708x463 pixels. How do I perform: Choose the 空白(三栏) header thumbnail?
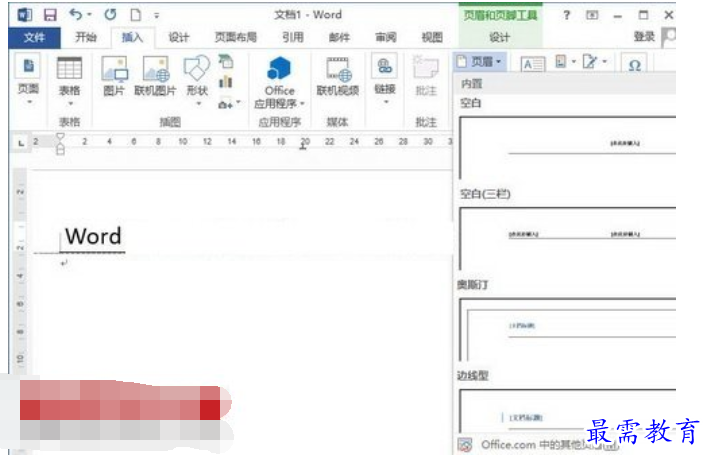coord(568,239)
